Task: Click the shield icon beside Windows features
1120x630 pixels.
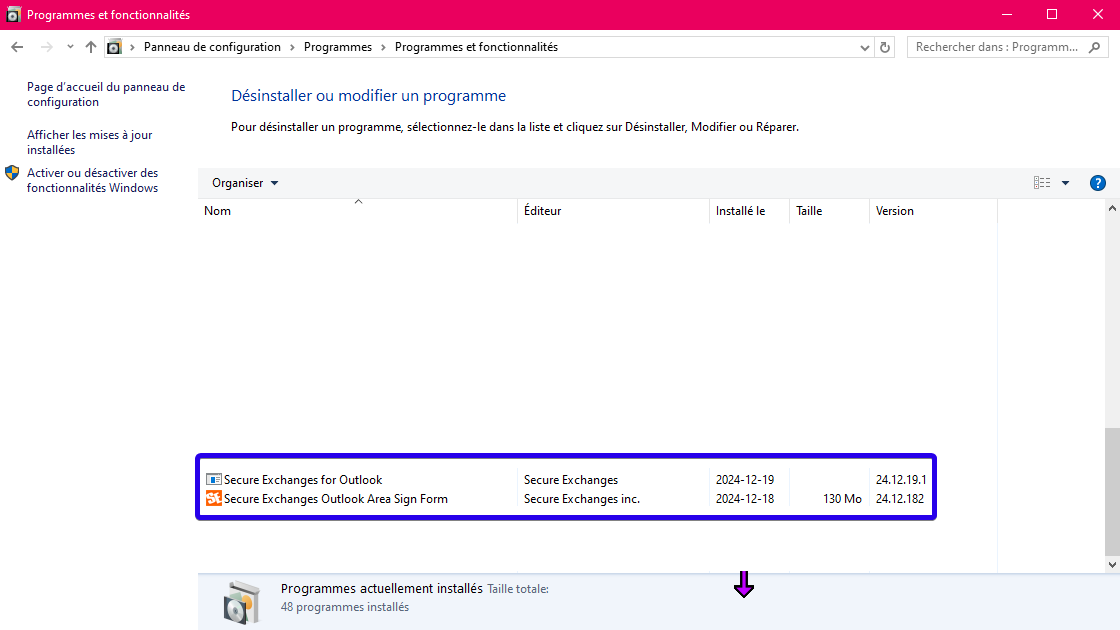Action: [x=12, y=173]
